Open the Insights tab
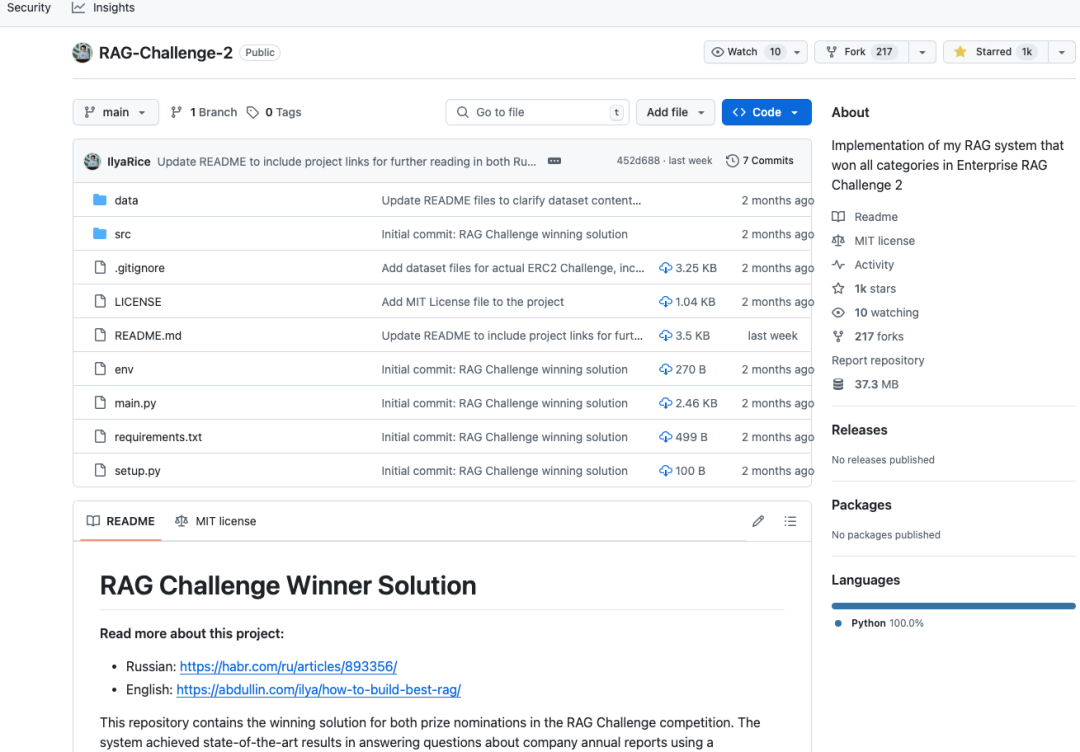Image resolution: width=1080 pixels, height=752 pixels. coord(103,8)
